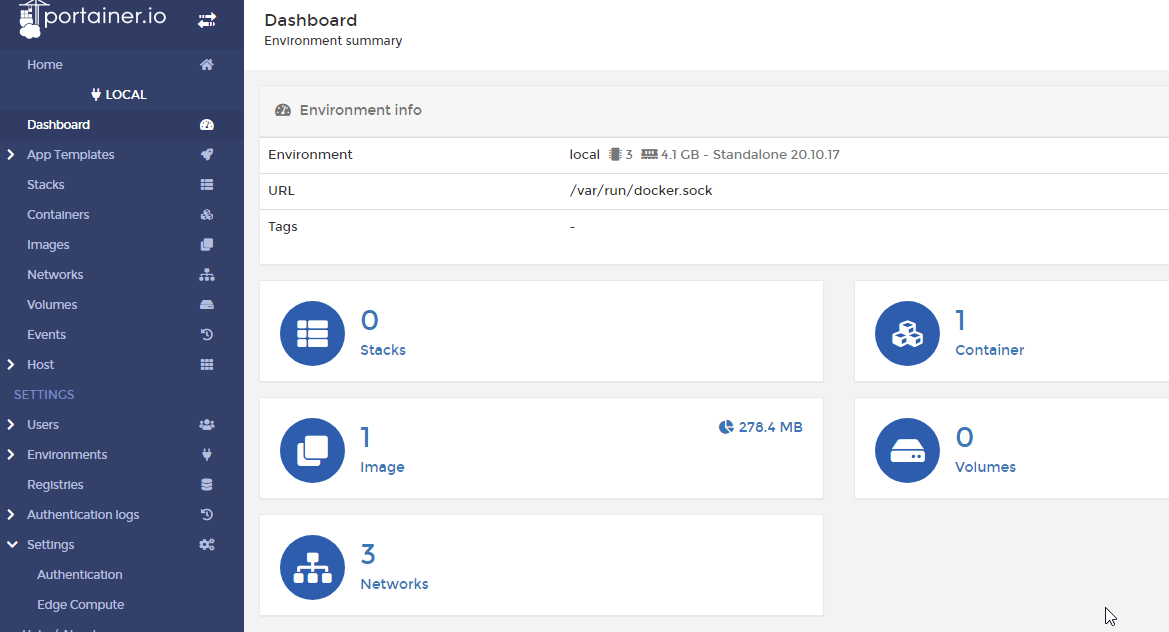Open the Authentication settings sub-item

[x=80, y=575]
